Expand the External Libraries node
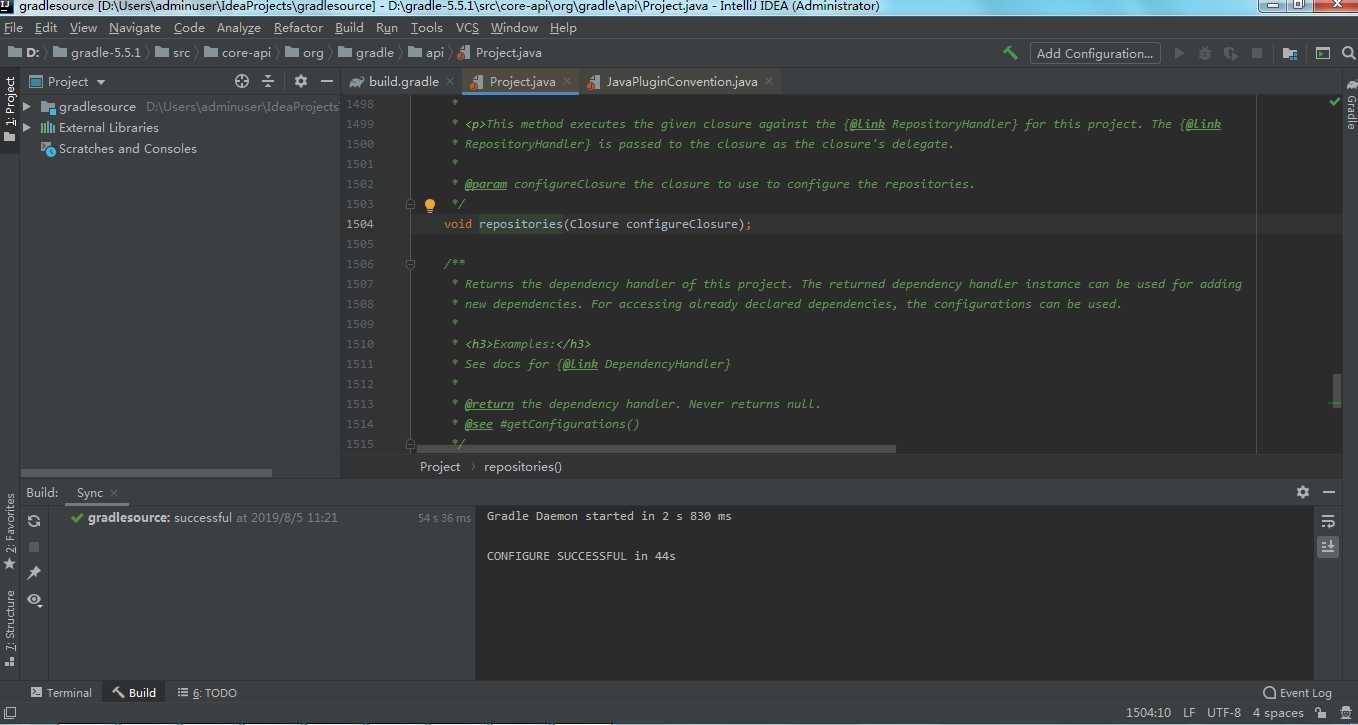The height and width of the screenshot is (725, 1358). pyautogui.click(x=28, y=128)
